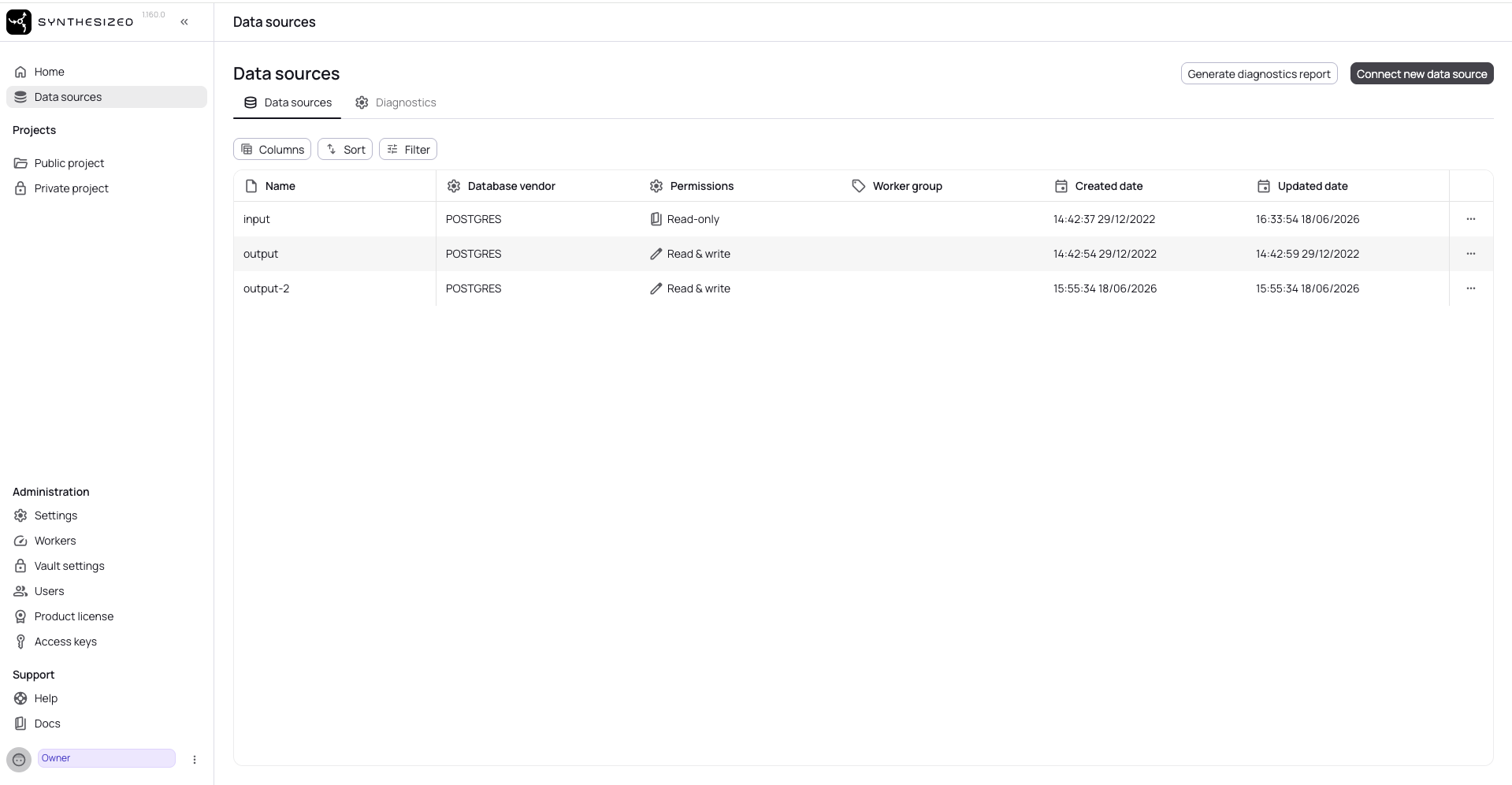Click the Vault settings lock icon
This screenshot has height=785, width=1512.
tap(20, 566)
